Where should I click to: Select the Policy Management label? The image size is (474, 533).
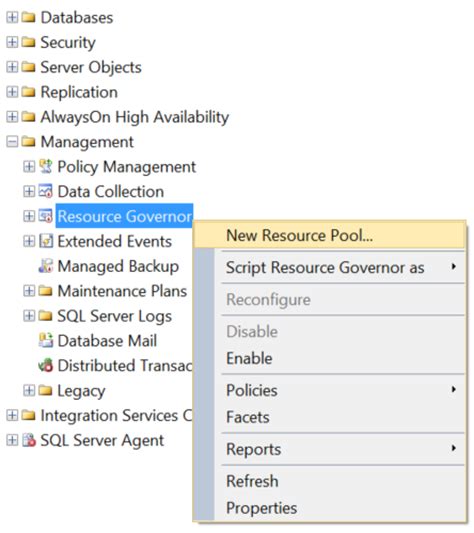[127, 167]
